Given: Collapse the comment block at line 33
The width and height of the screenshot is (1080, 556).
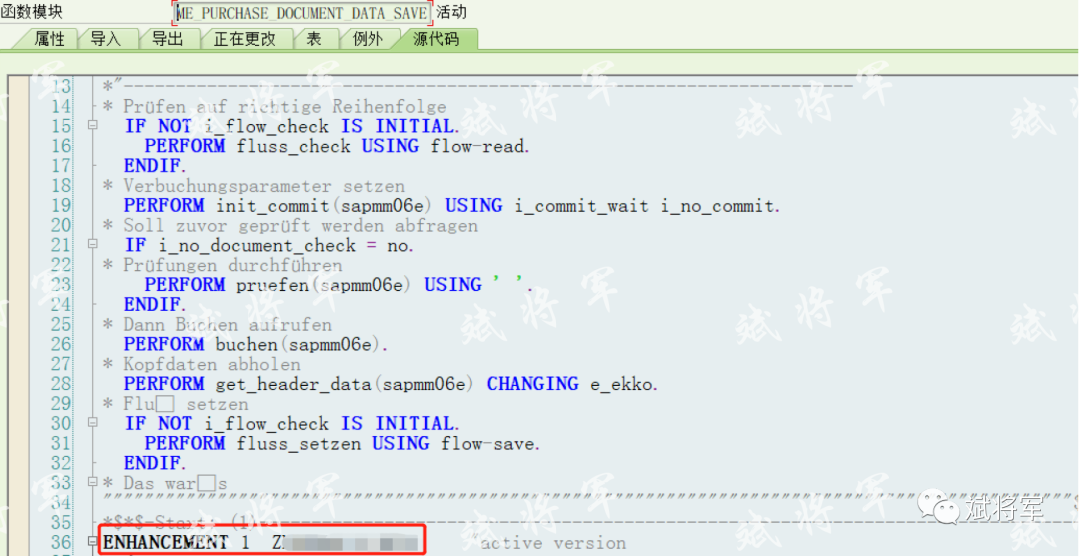Looking at the screenshot, I should pos(92,482).
